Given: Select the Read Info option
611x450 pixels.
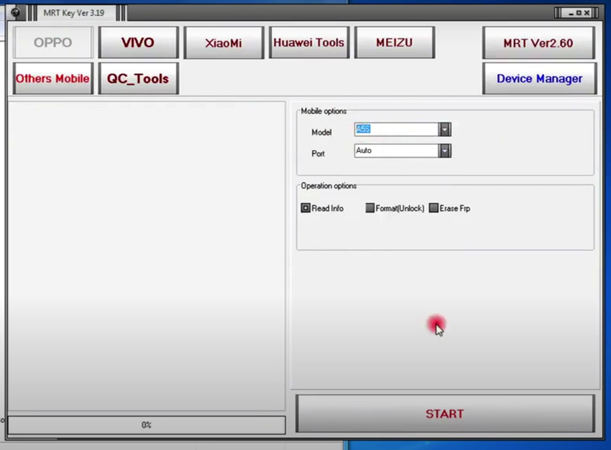Looking at the screenshot, I should click(306, 208).
